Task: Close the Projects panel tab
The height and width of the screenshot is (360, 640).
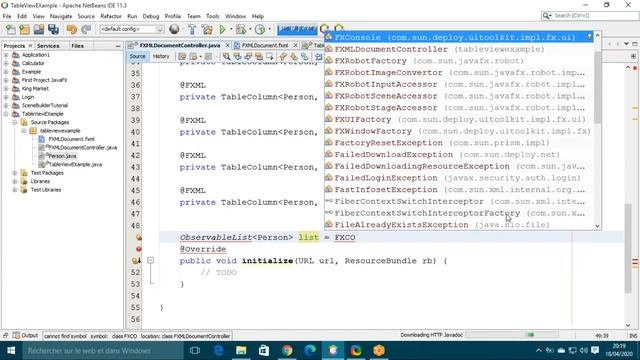Action: [x=30, y=46]
